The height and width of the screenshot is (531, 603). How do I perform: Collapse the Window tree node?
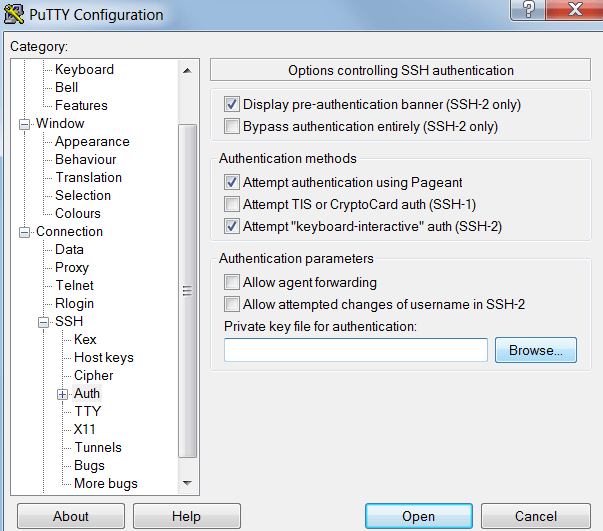click(x=25, y=124)
